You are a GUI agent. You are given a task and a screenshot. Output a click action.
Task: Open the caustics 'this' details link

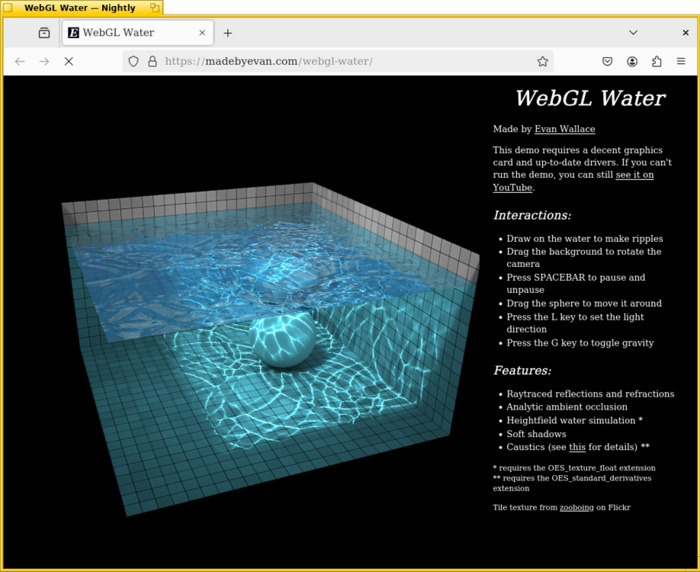tap(577, 446)
